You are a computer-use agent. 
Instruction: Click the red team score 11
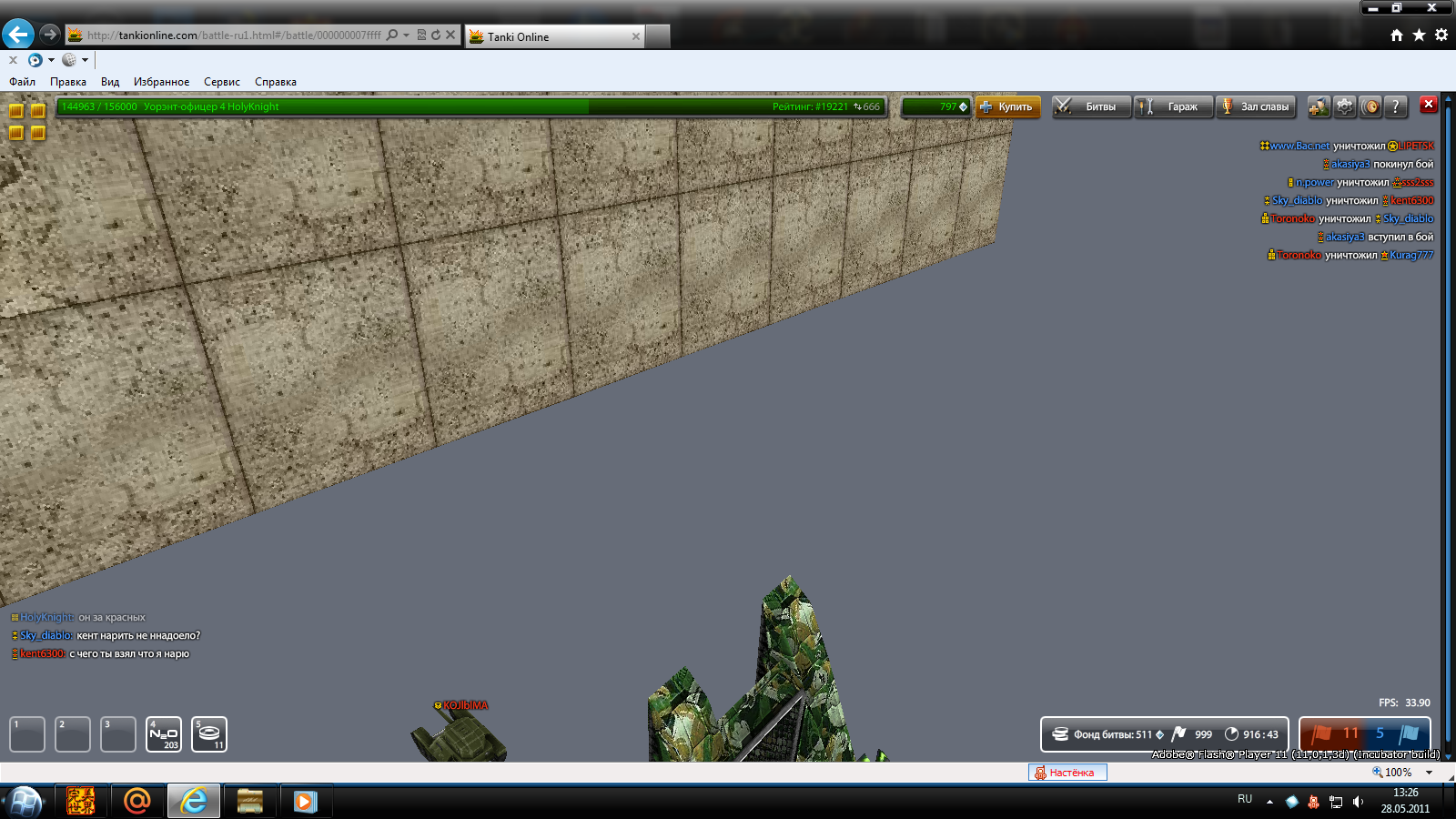pos(1350,733)
